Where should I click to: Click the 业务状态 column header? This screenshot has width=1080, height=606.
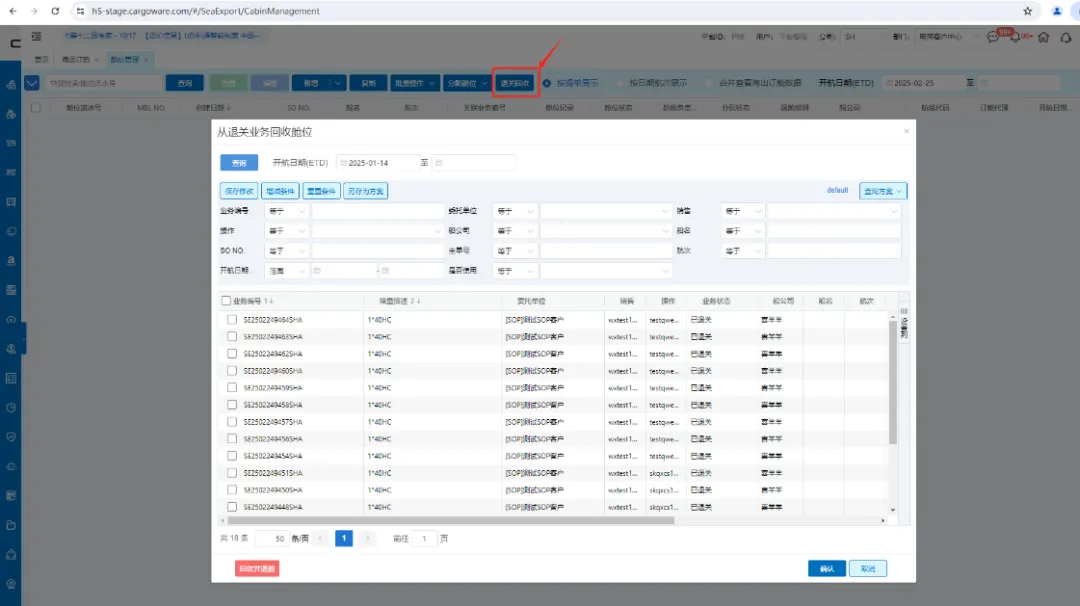click(716, 300)
